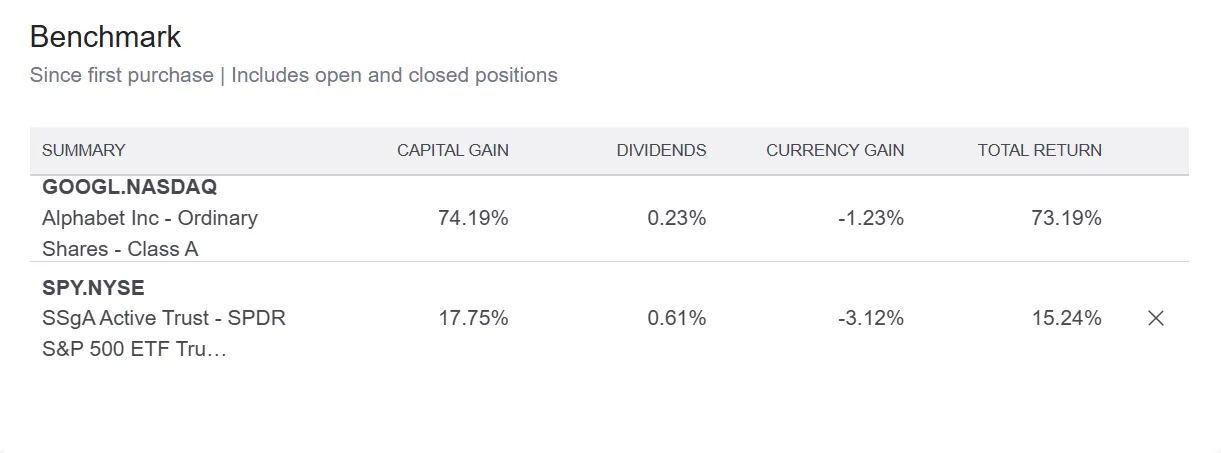Image resolution: width=1221 pixels, height=453 pixels.
Task: Open the GOOGL.NASDAQ ticker
Action: pyautogui.click(x=130, y=187)
